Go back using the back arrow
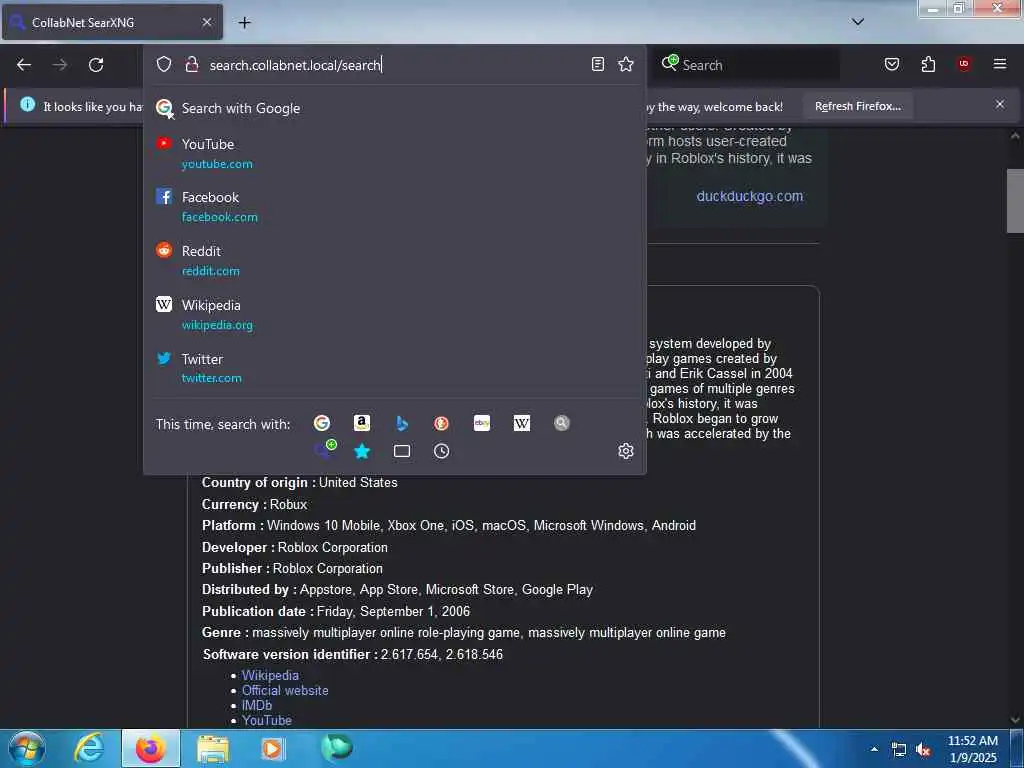This screenshot has width=1024, height=768. click(24, 65)
